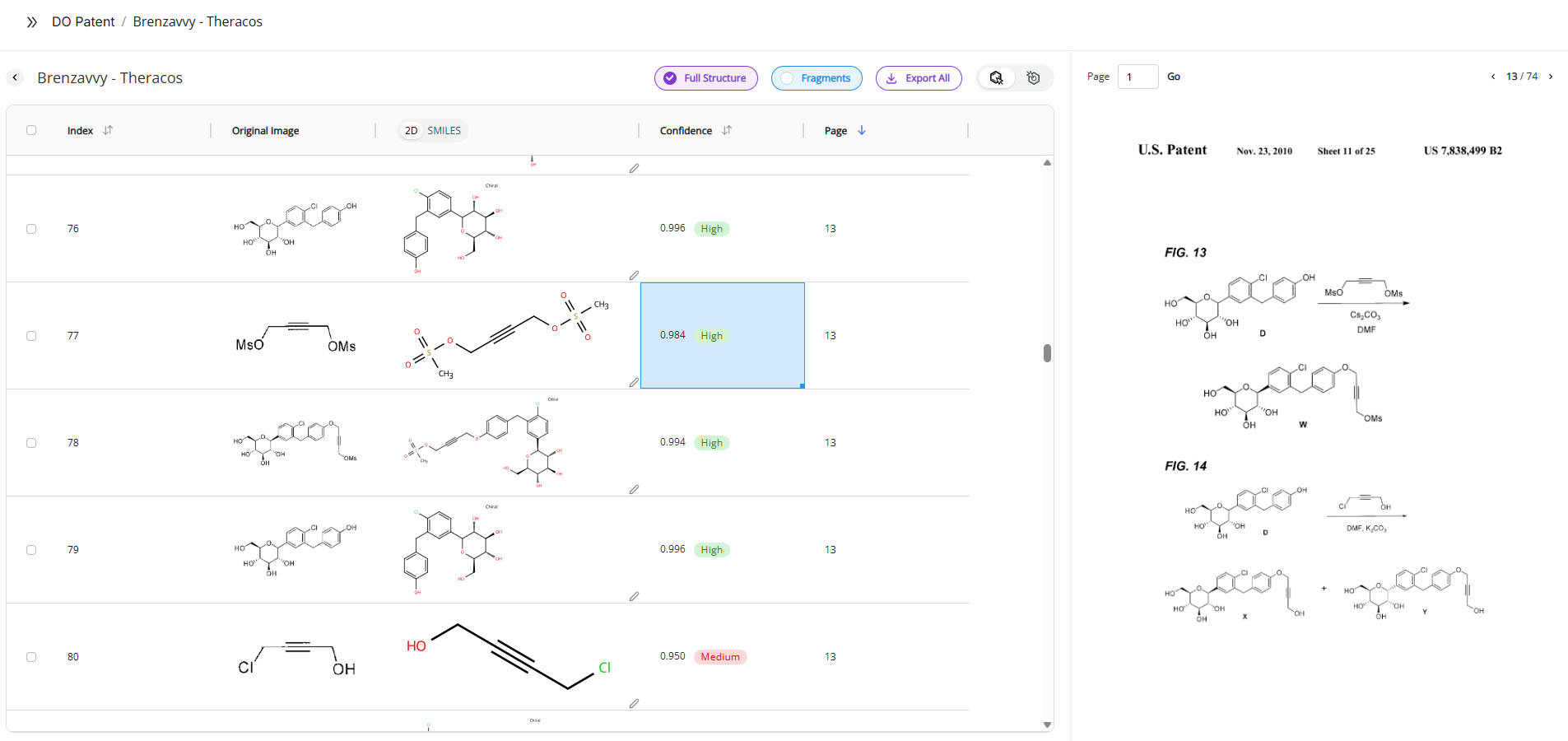The height and width of the screenshot is (741, 1568).
Task: Go to next patent page arrow
Action: pos(1551,77)
